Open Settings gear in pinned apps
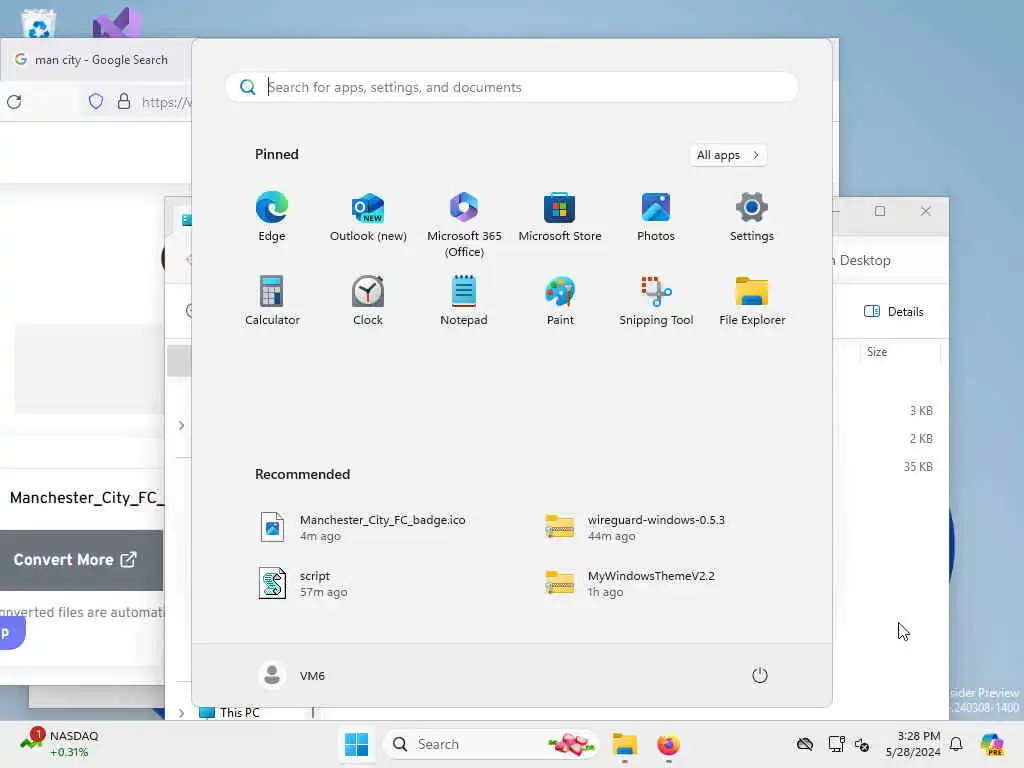This screenshot has height=768, width=1024. [752, 217]
